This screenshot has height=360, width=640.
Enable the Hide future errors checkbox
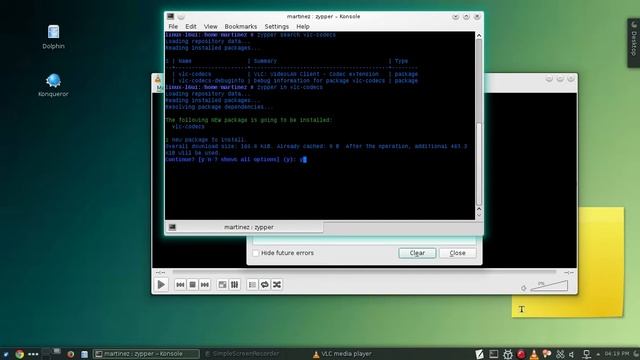click(x=256, y=253)
